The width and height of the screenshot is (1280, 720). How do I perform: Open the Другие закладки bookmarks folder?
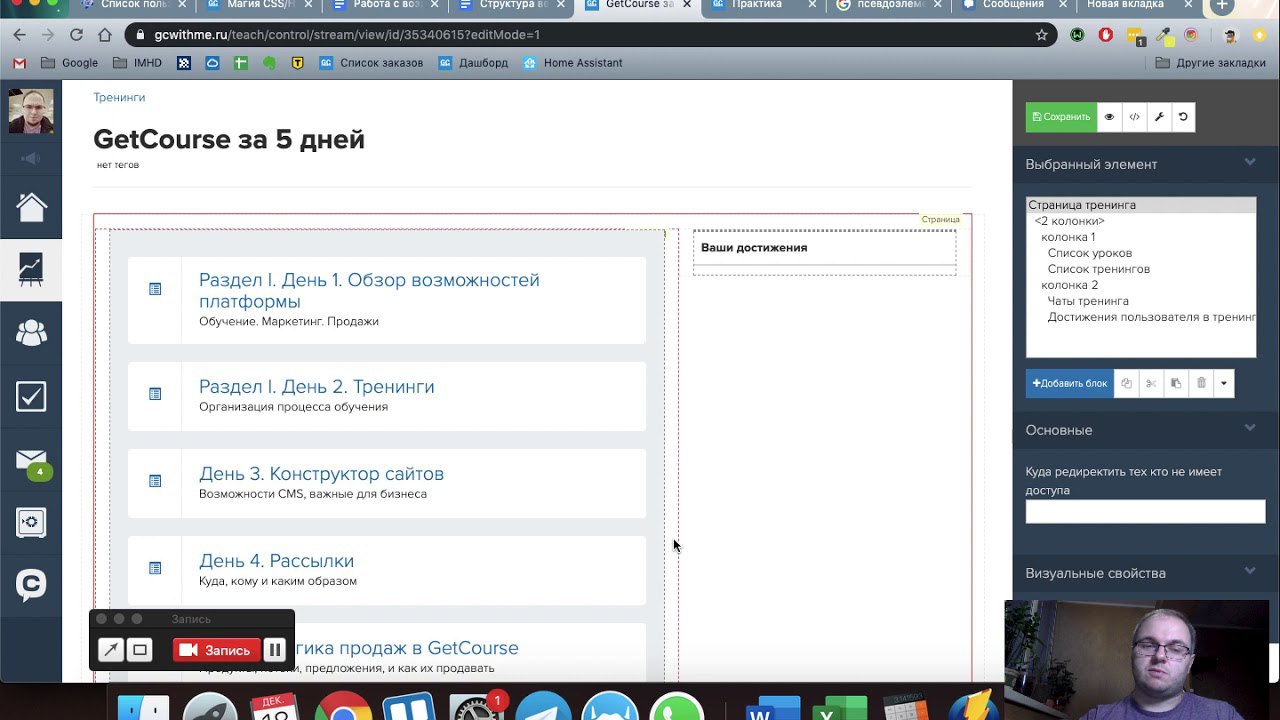[1210, 63]
